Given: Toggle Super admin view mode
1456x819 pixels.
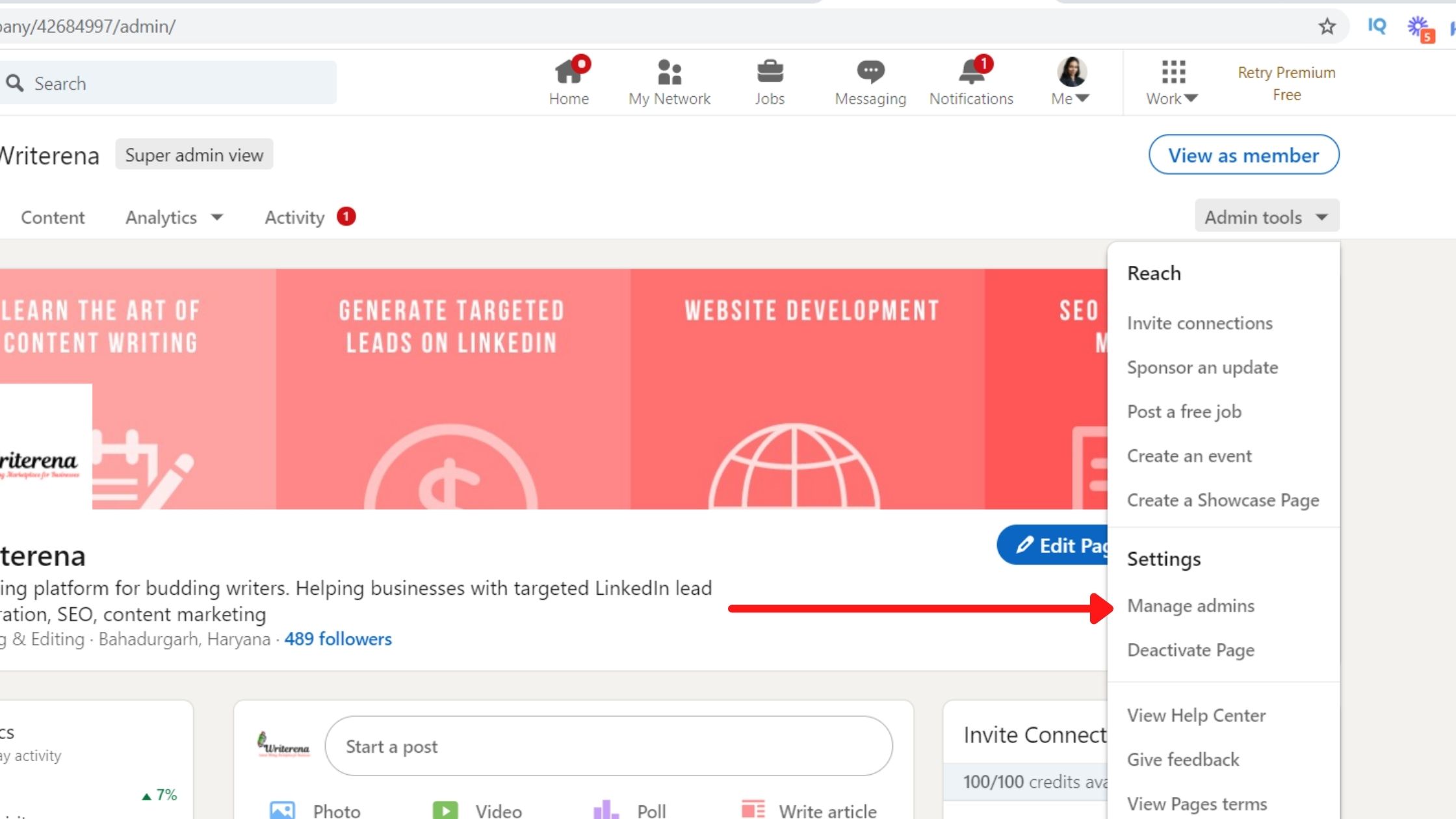Looking at the screenshot, I should coord(193,155).
